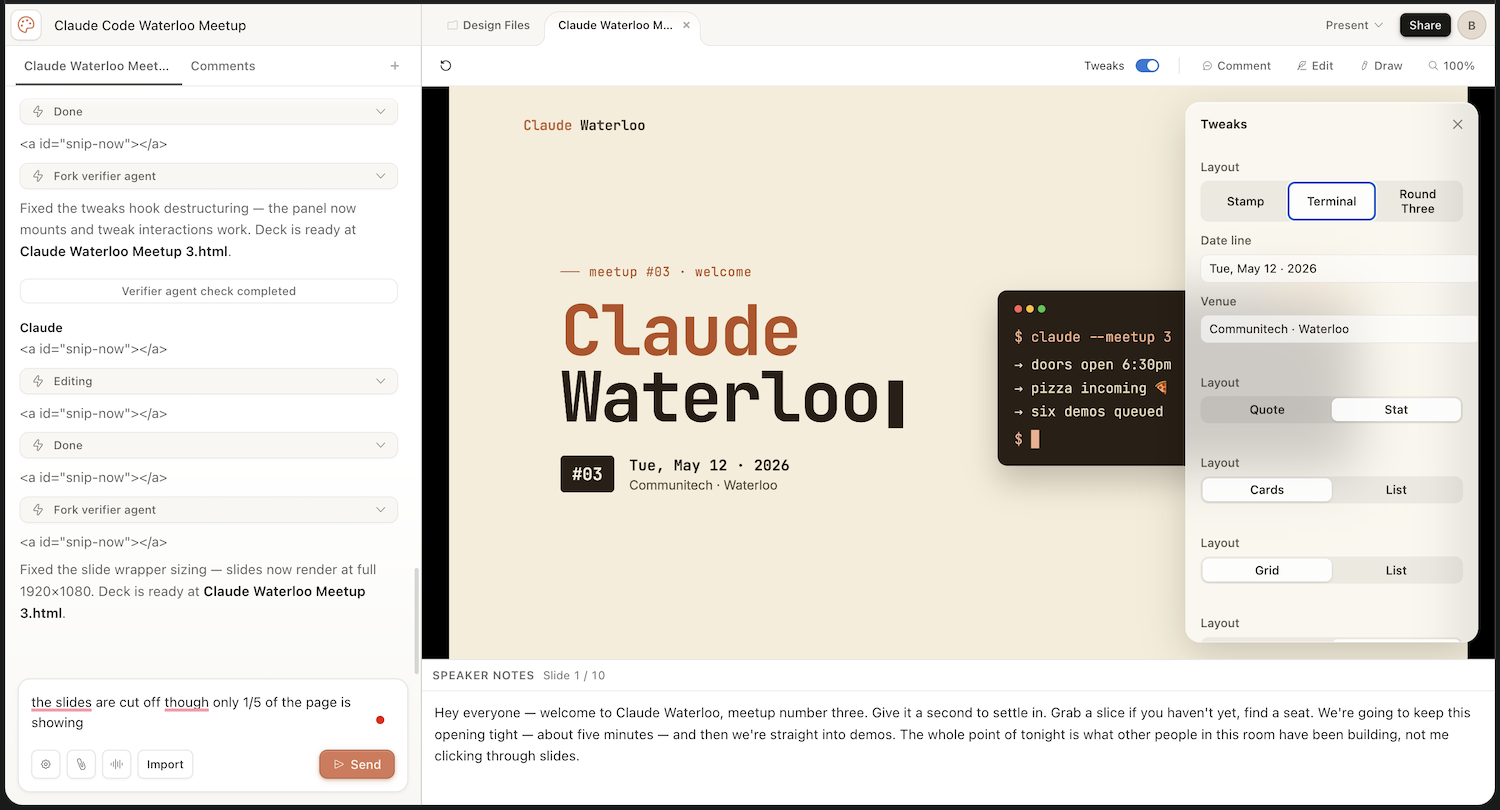Screen dimensions: 1500x810
Task: Edit the Venue field
Action: [1338, 329]
